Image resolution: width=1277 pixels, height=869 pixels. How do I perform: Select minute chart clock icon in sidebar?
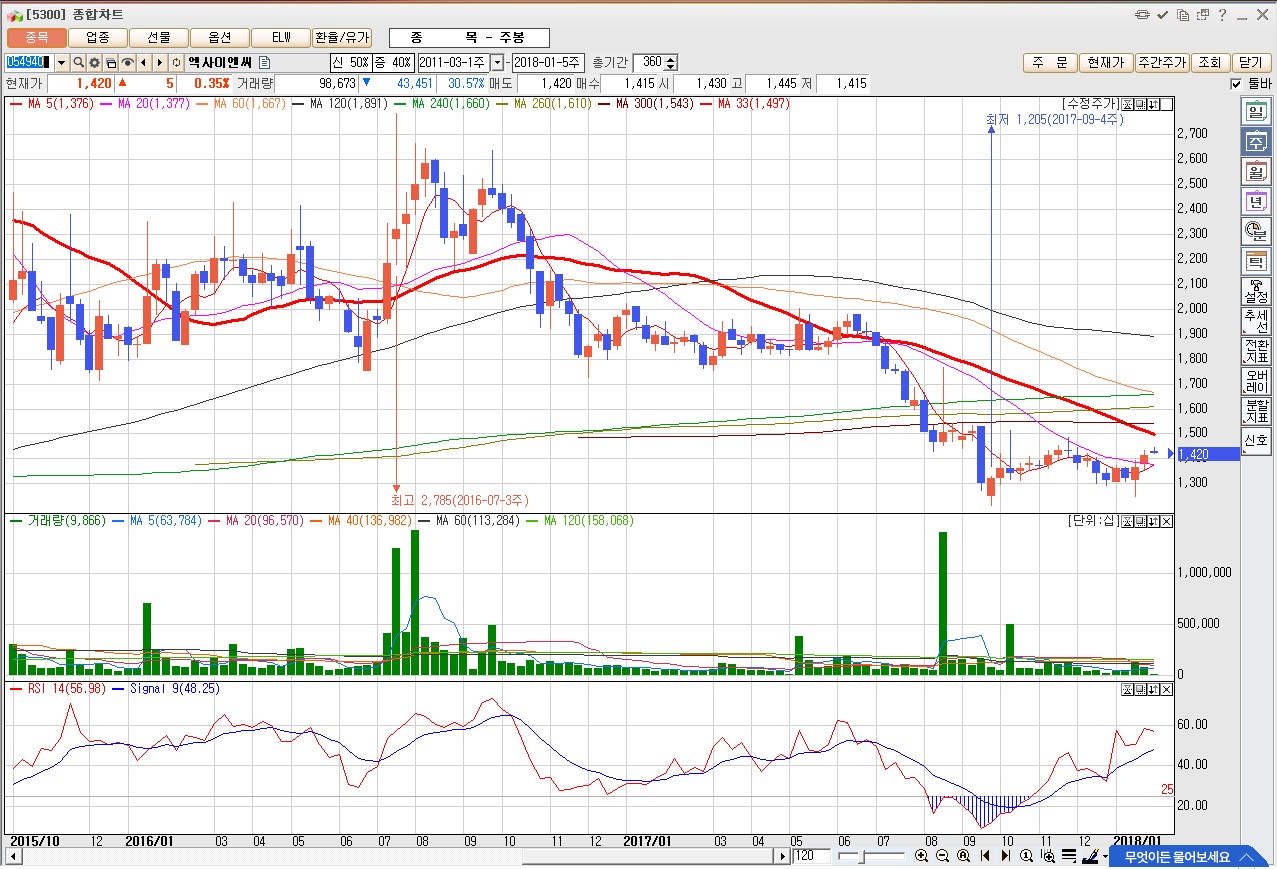pos(1255,231)
